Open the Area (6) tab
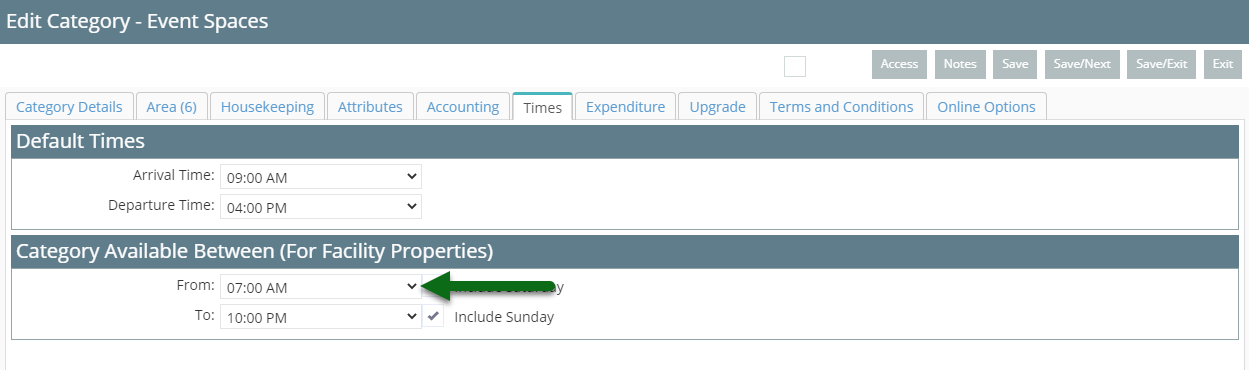The image size is (1249, 370). (171, 107)
